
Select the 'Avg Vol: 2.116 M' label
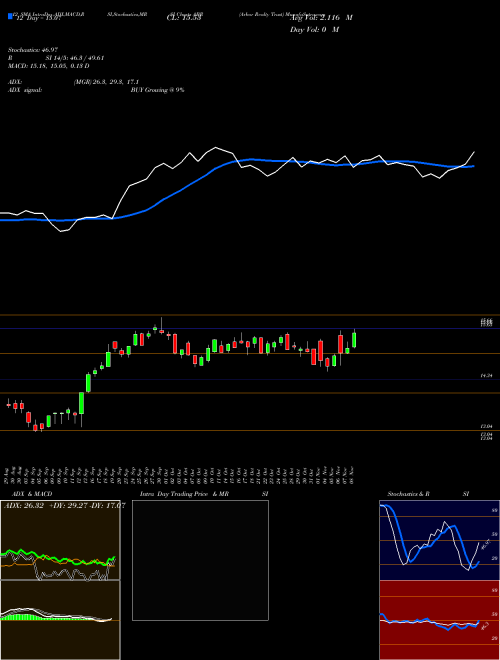(321, 18)
